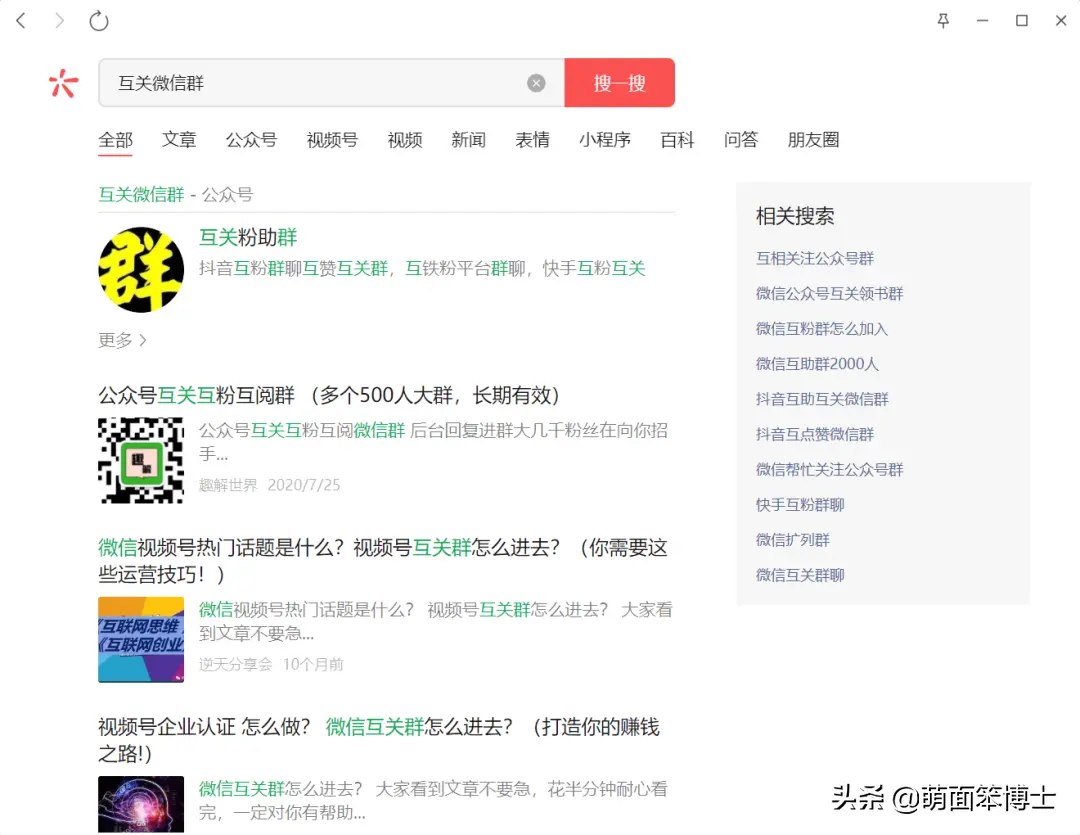This screenshot has height=835, width=1080.
Task: Maximize the search window
Action: pyautogui.click(x=1022, y=21)
